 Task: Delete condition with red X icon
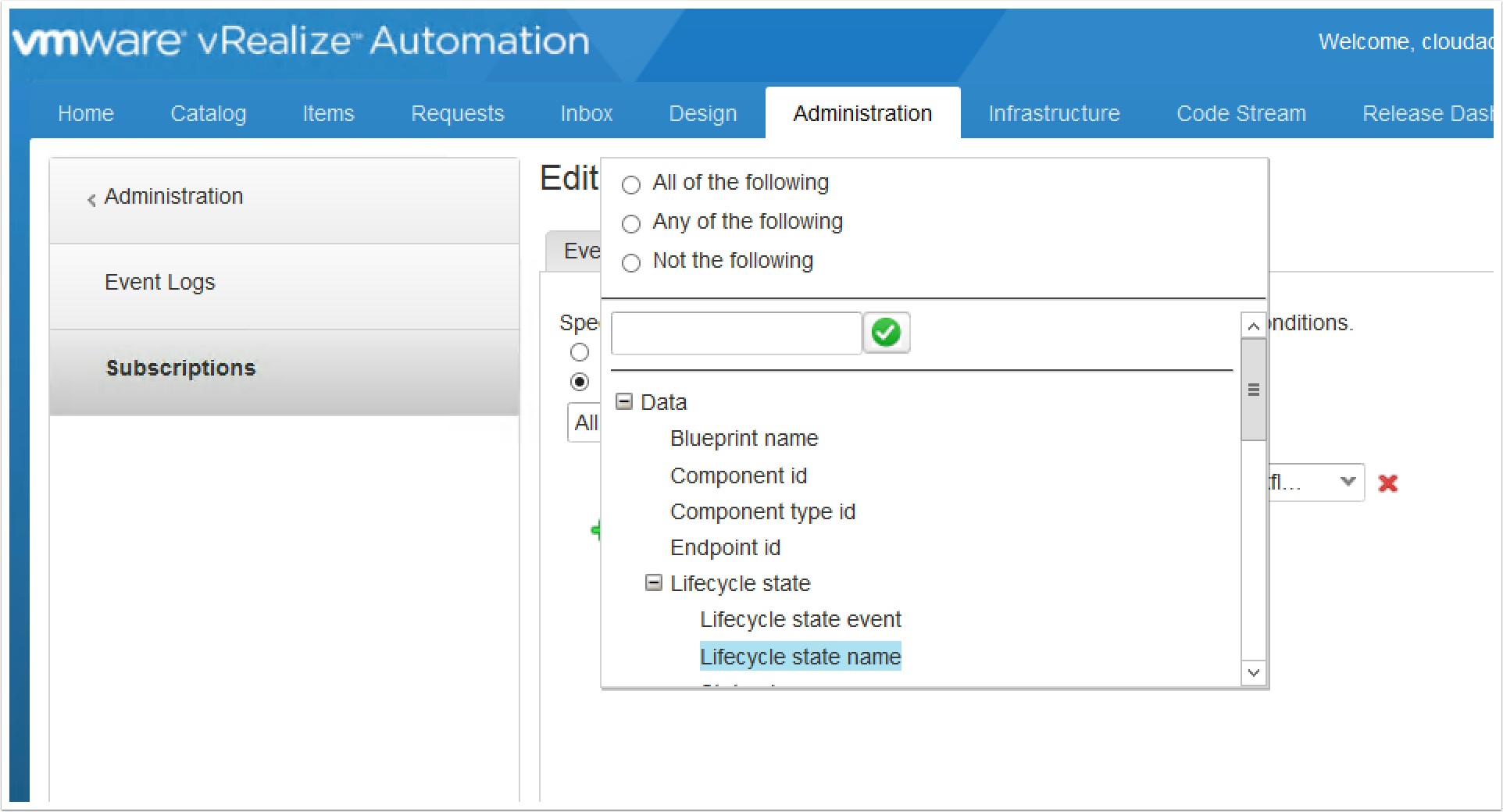pyautogui.click(x=1388, y=483)
